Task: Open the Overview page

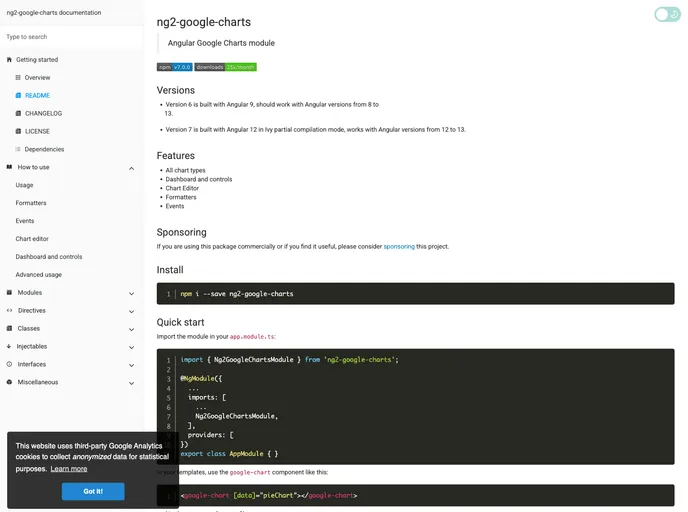Action: [37, 78]
